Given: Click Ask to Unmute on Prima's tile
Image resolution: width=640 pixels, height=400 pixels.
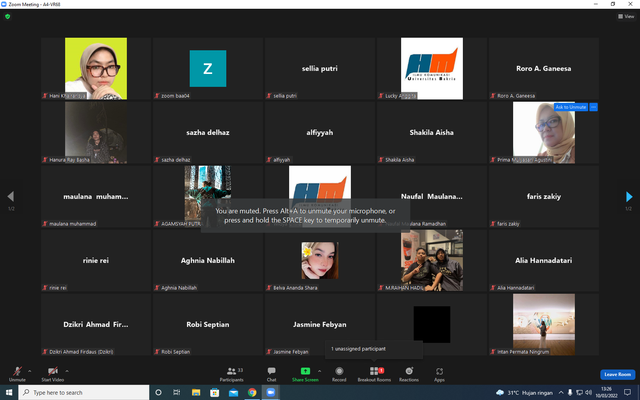Looking at the screenshot, I should point(571,107).
